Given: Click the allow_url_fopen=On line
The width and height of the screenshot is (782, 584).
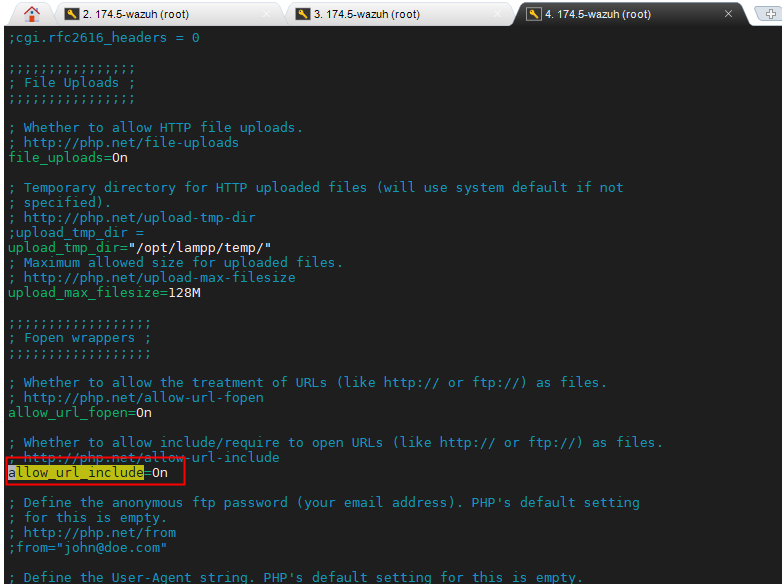Looking at the screenshot, I should point(80,412).
